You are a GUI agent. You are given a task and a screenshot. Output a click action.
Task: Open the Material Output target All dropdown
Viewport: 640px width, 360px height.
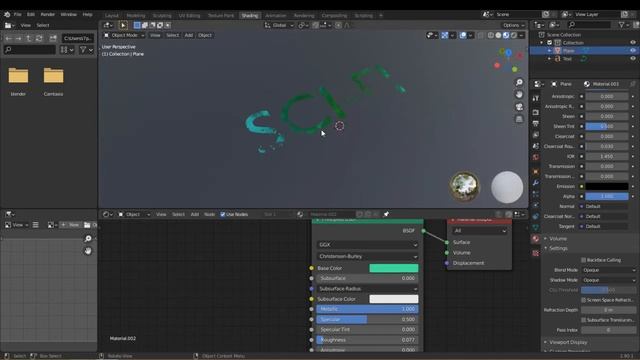coord(480,231)
